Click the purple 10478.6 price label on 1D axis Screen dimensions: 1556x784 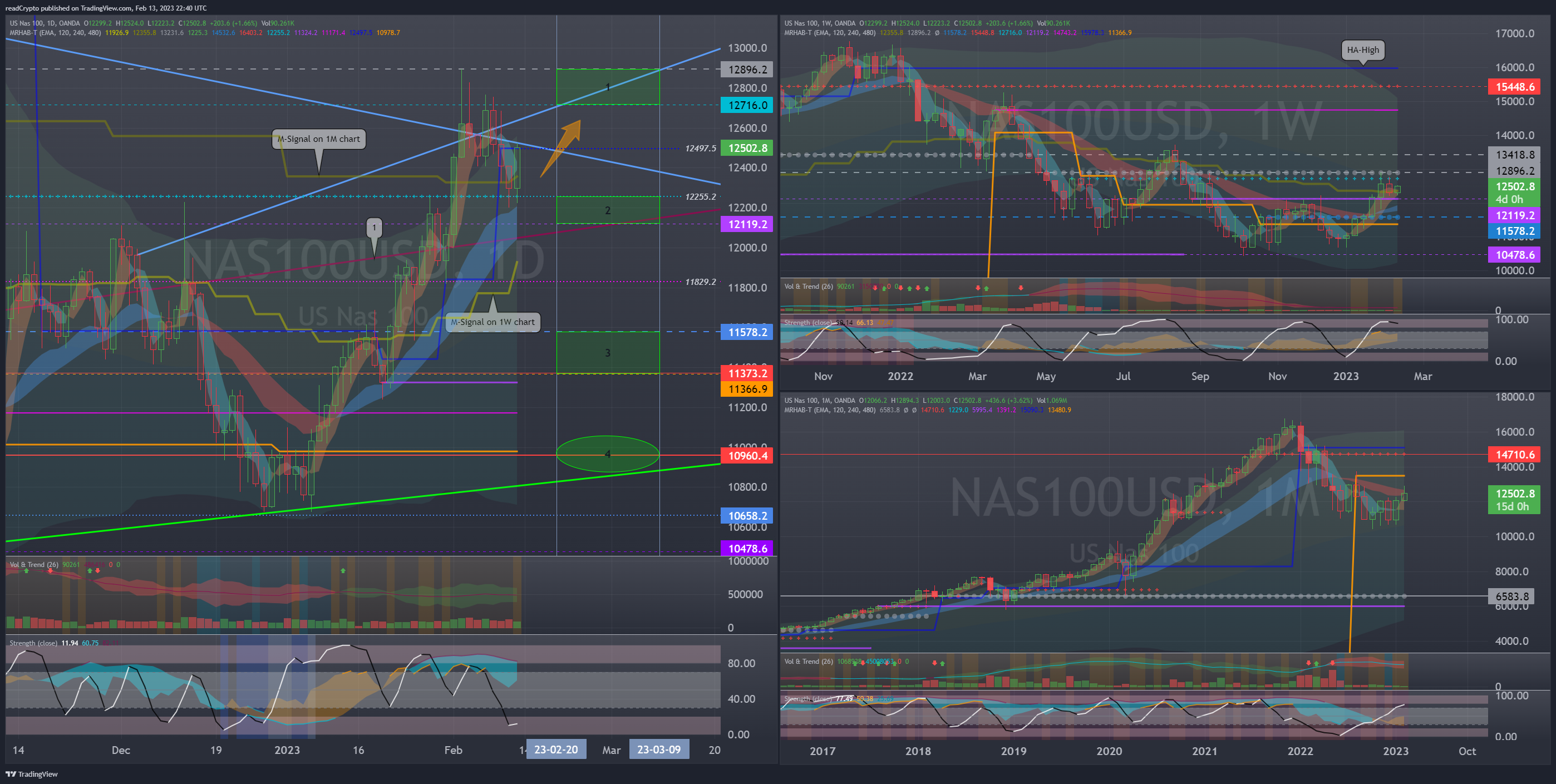tap(747, 549)
